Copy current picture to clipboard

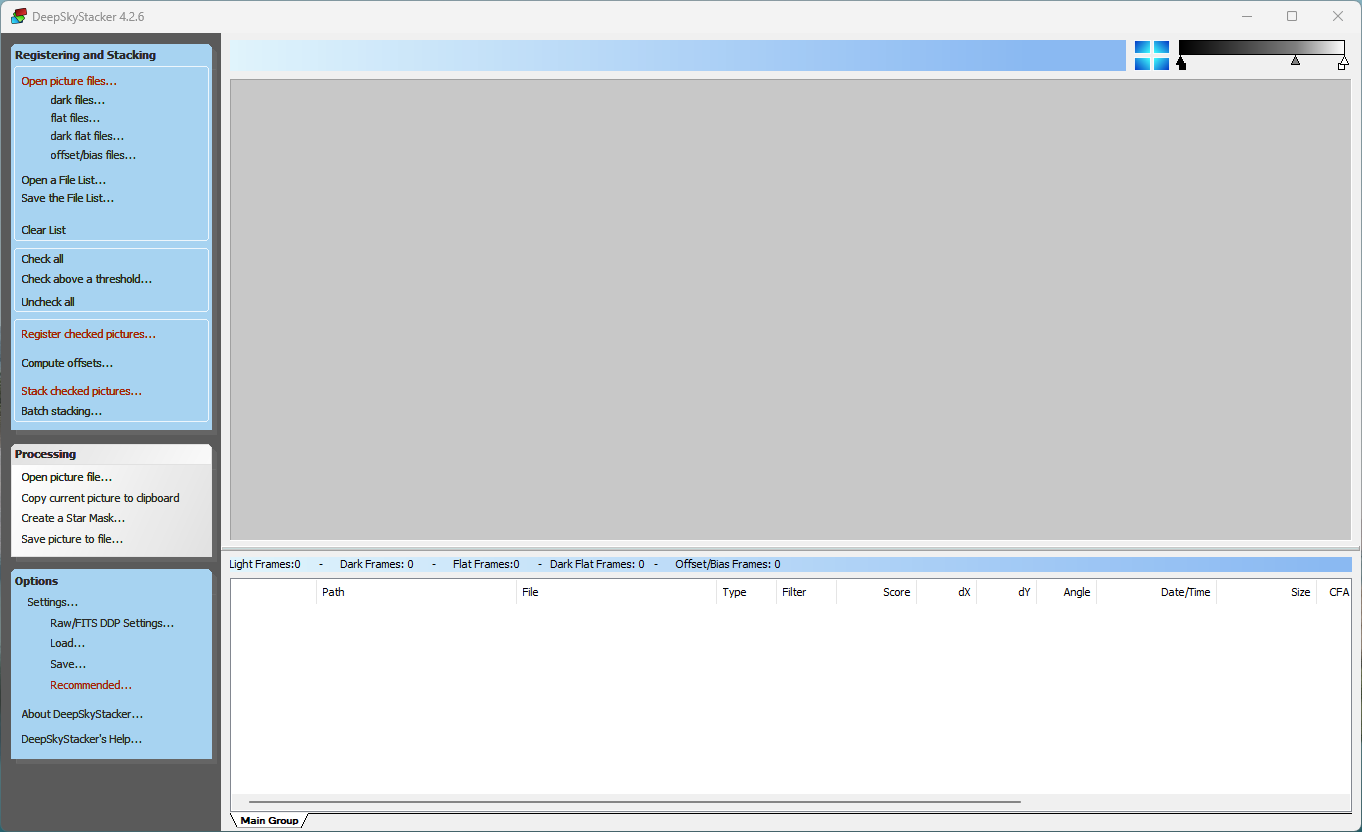pos(101,498)
